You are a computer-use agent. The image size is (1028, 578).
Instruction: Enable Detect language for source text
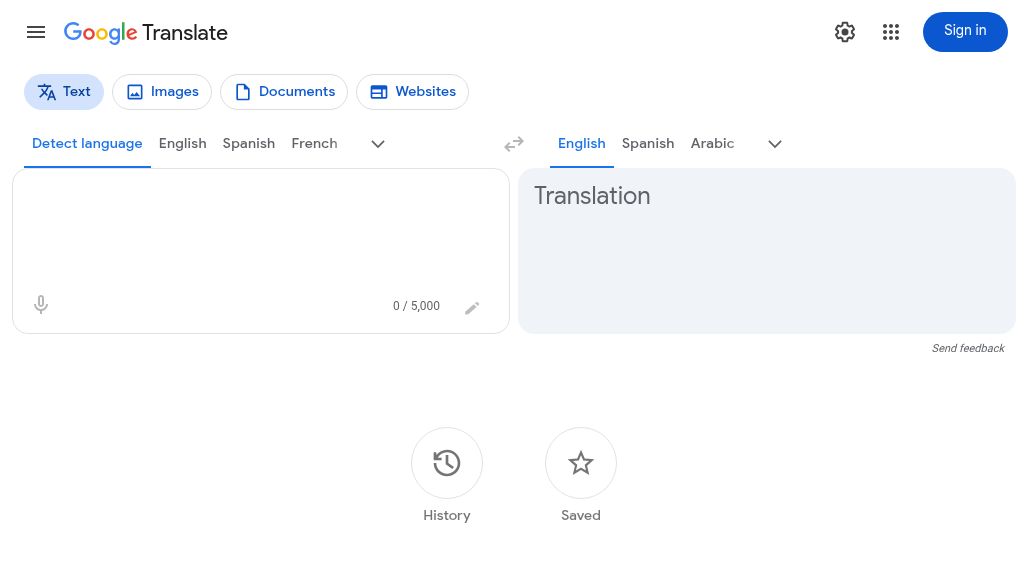pos(87,143)
